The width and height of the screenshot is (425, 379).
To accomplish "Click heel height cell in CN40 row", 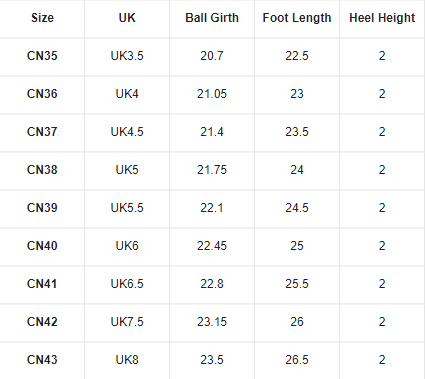I will [382, 246].
